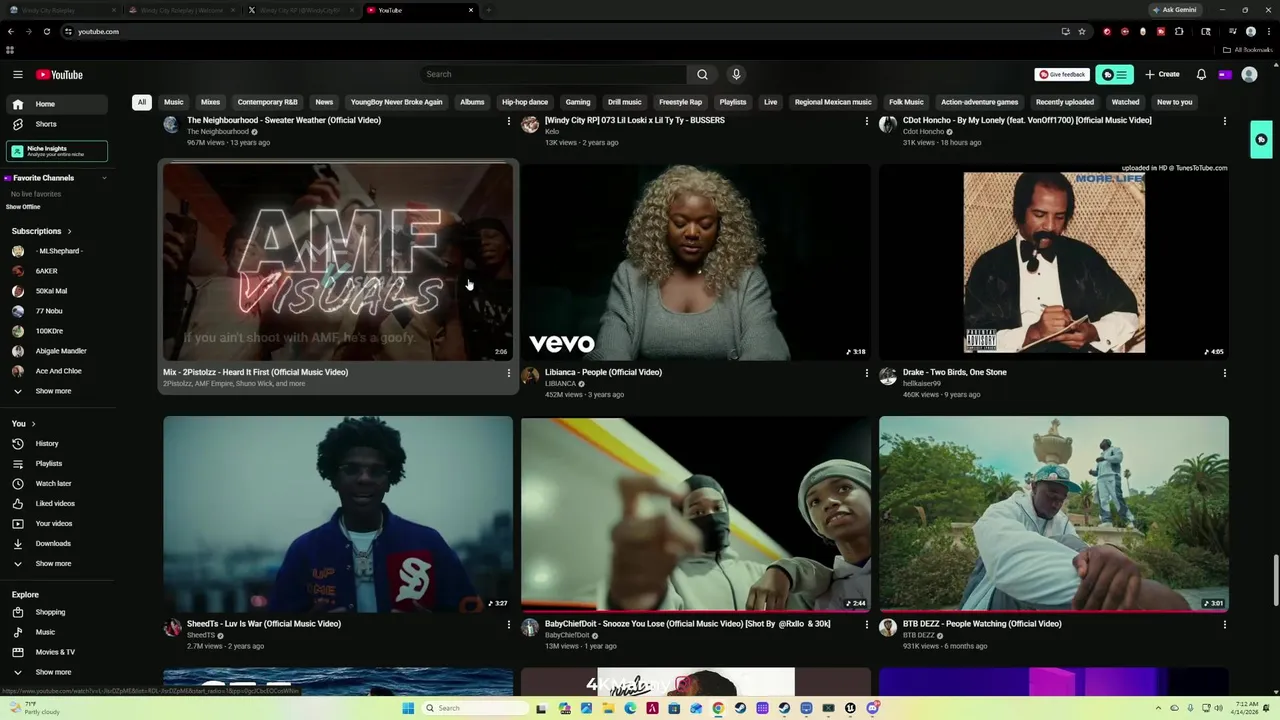1280x720 pixels.
Task: Click the search magnifier button
Action: (702, 74)
